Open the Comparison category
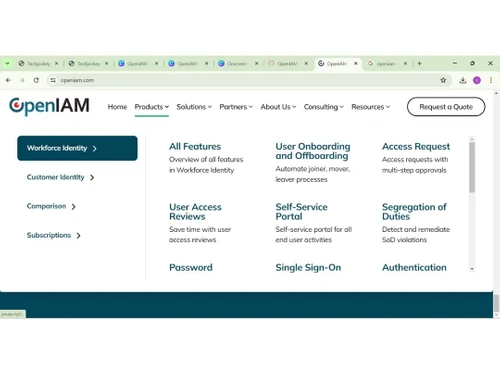Screen dimensions: 500x375 point(51,206)
